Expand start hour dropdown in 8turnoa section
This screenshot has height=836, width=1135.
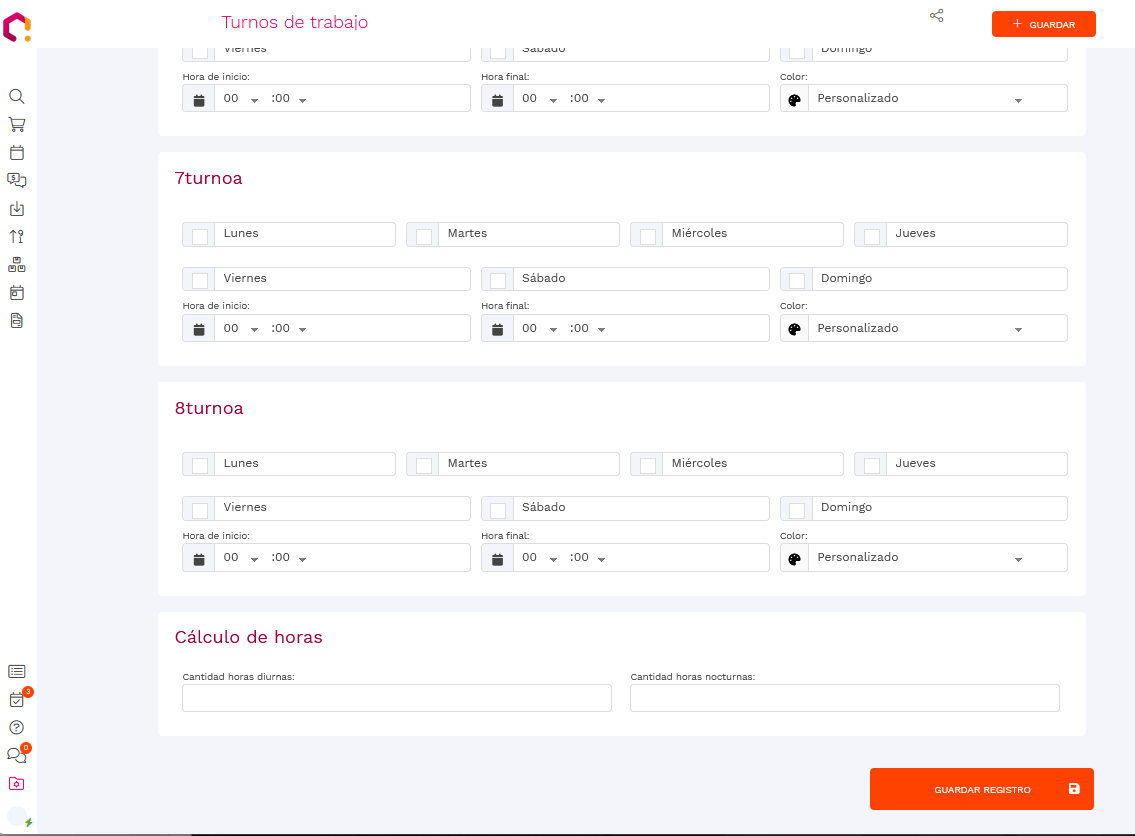(x=241, y=558)
